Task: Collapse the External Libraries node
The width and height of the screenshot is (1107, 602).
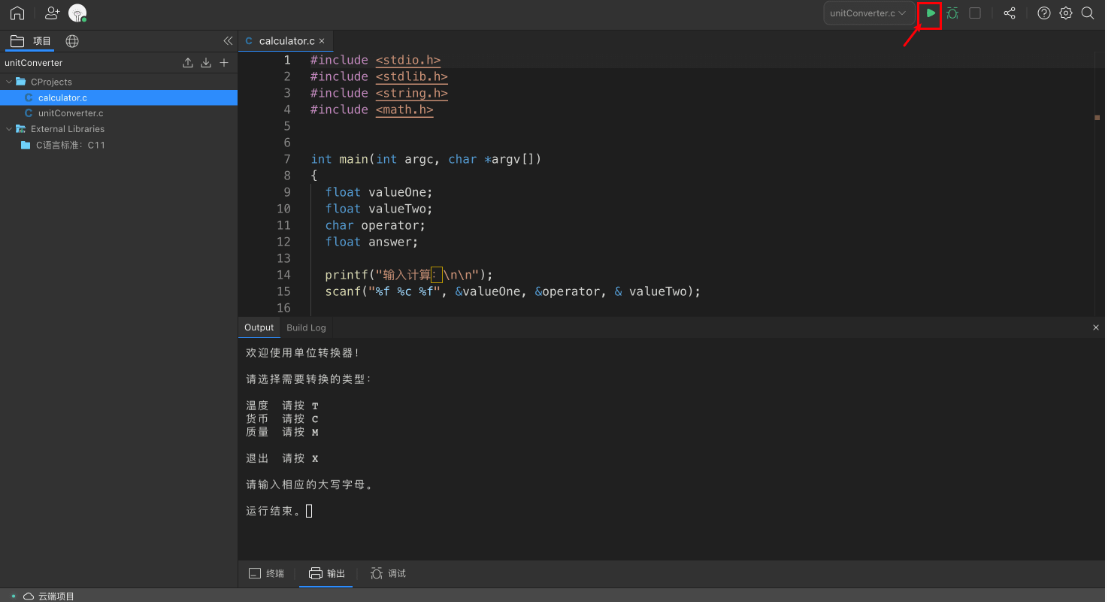Action: (x=9, y=129)
